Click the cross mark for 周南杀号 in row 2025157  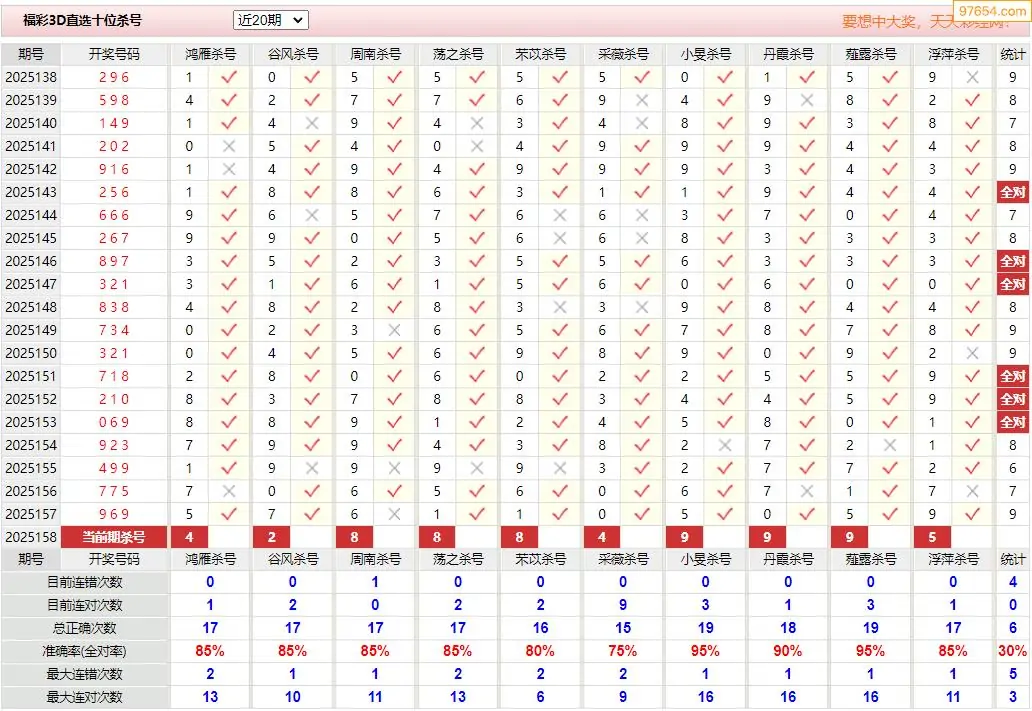click(x=394, y=514)
